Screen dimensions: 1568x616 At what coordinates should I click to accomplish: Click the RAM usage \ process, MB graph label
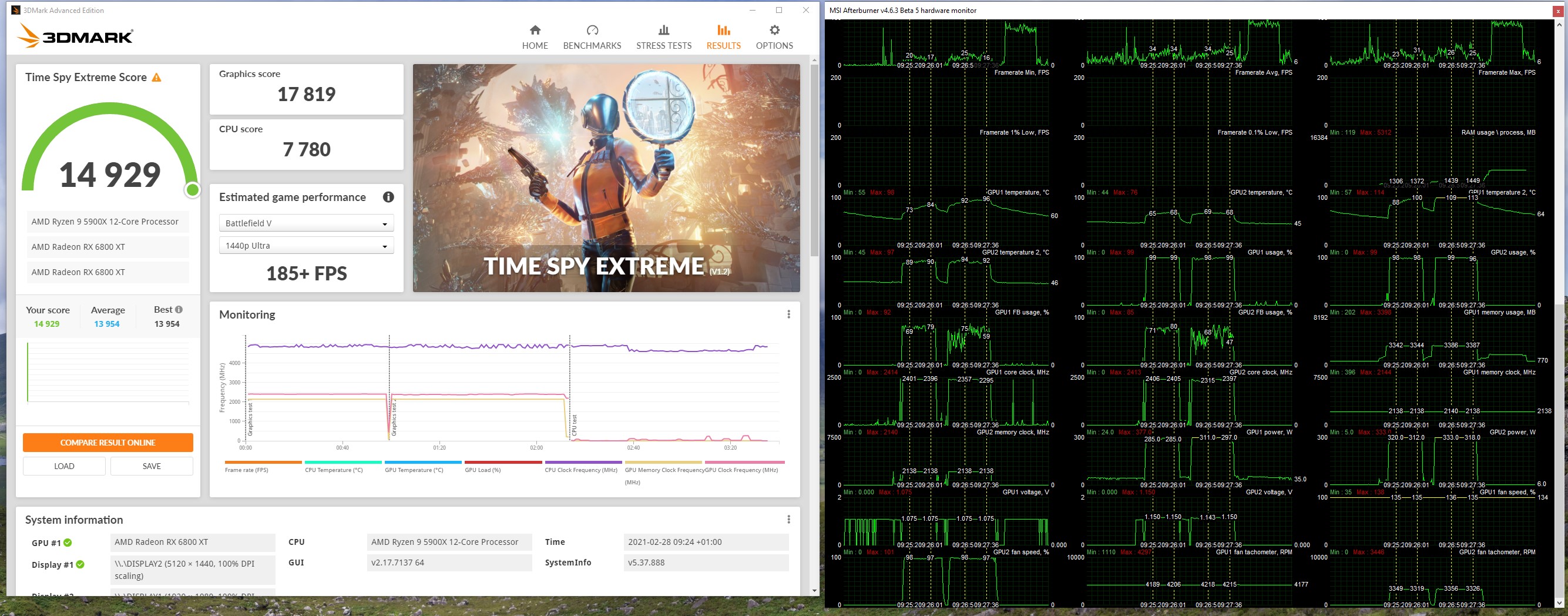[1498, 132]
